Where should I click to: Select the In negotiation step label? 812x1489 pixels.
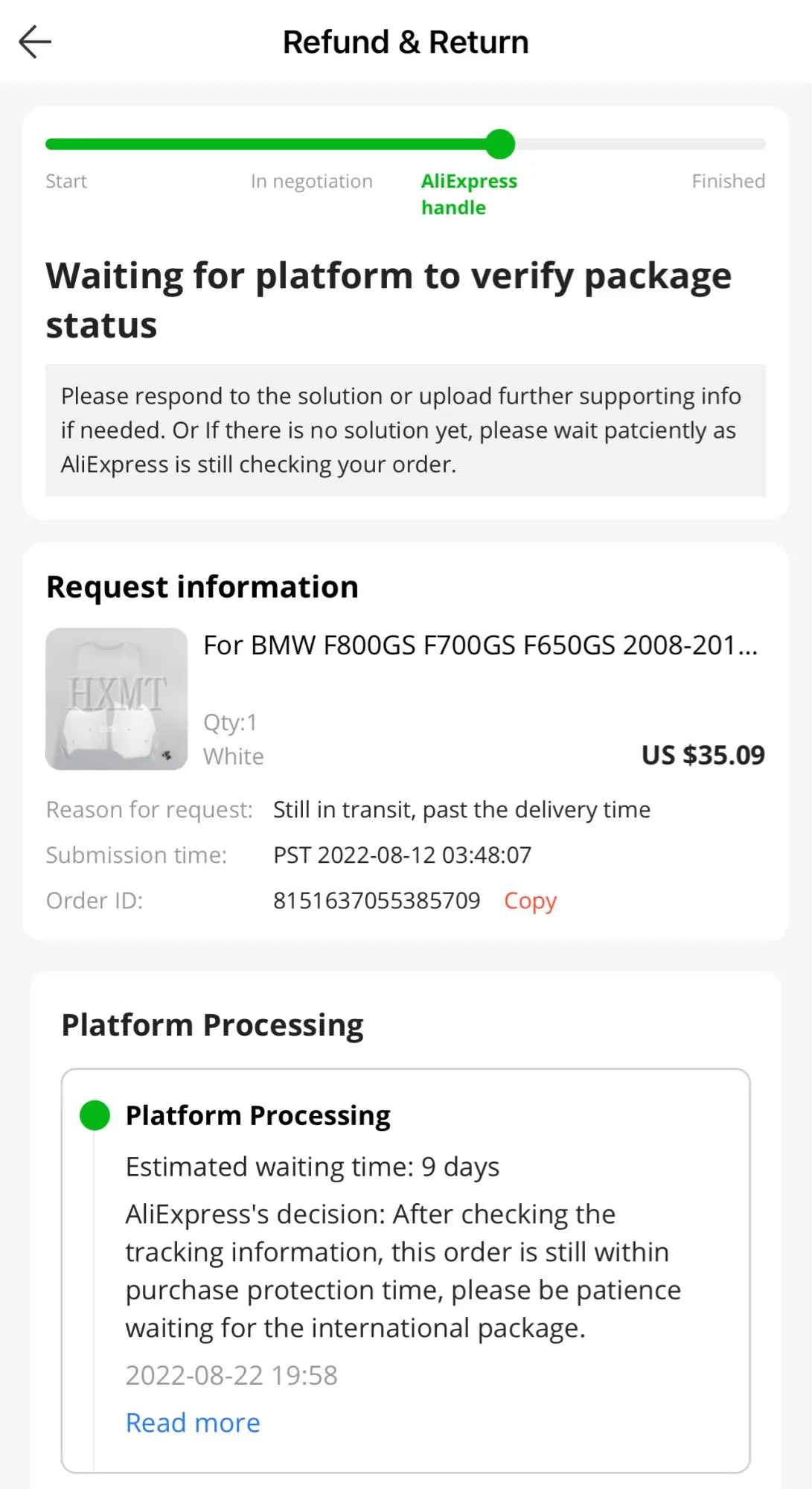pos(311,181)
